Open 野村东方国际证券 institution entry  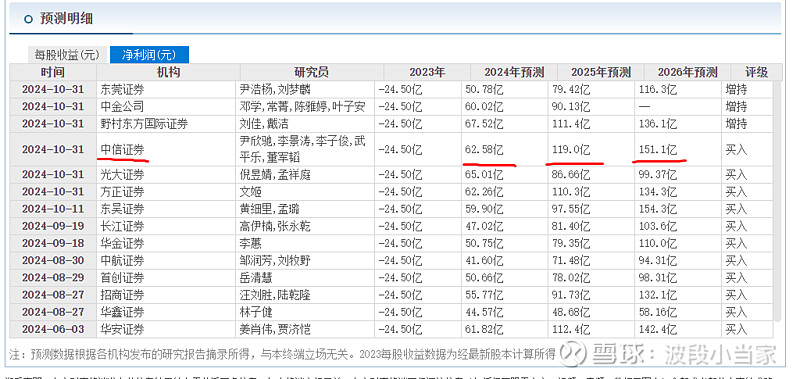tap(144, 123)
